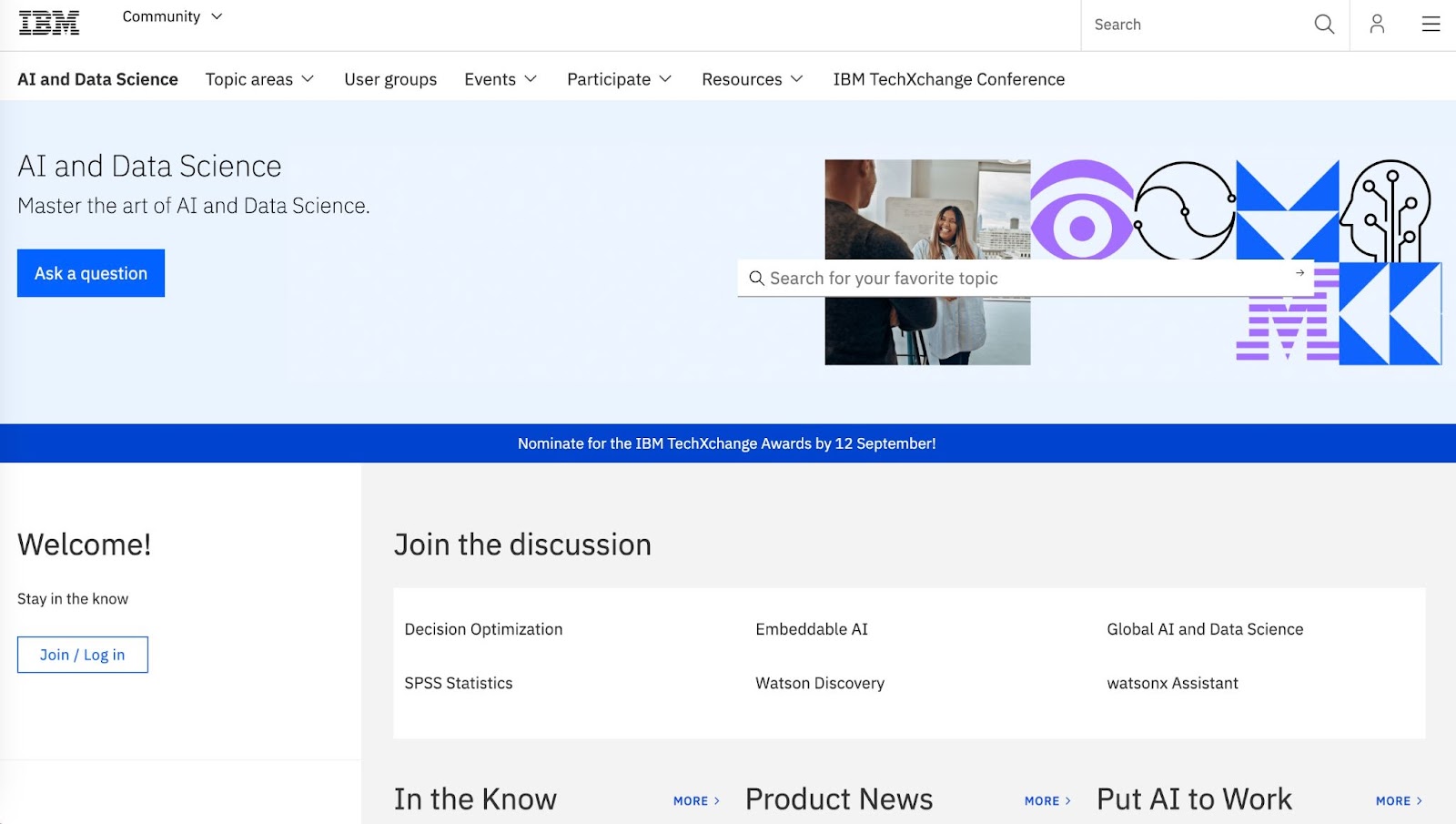Click the TechXchange Awards nomination banner
This screenshot has width=1456, height=824.
(x=727, y=443)
